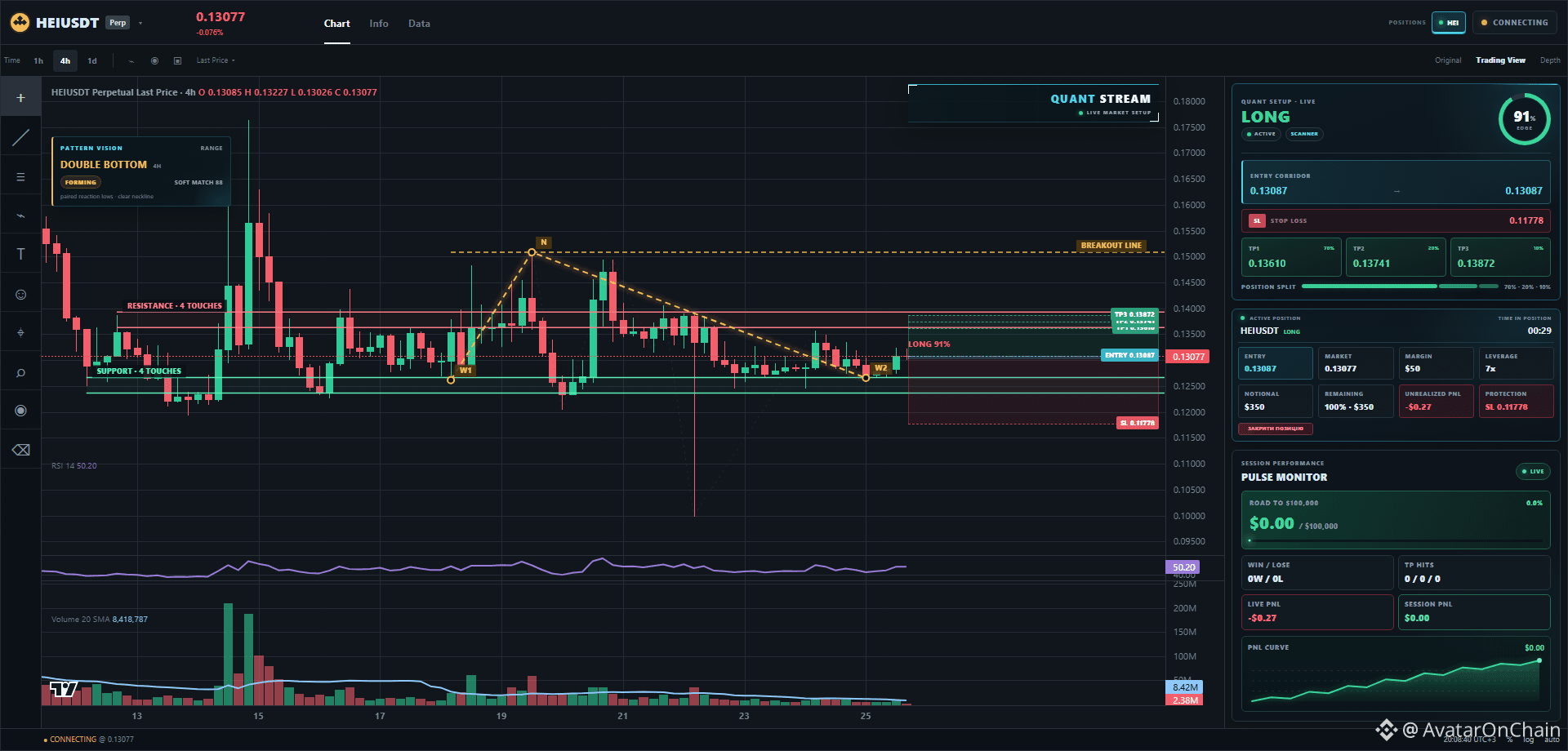Screen dimensions: 1568x751
Task: Open the chart style icon in time toolbar
Action: (x=131, y=60)
